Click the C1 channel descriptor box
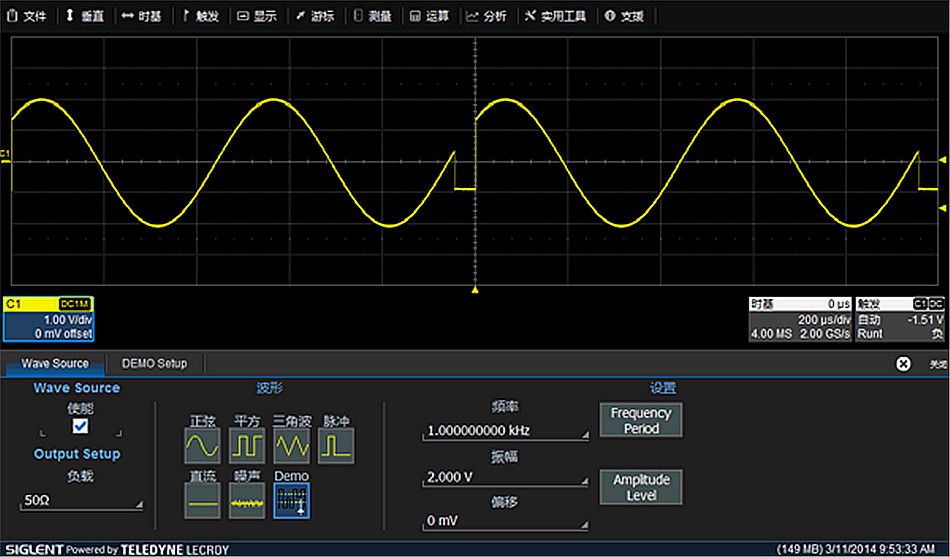 click(48, 319)
